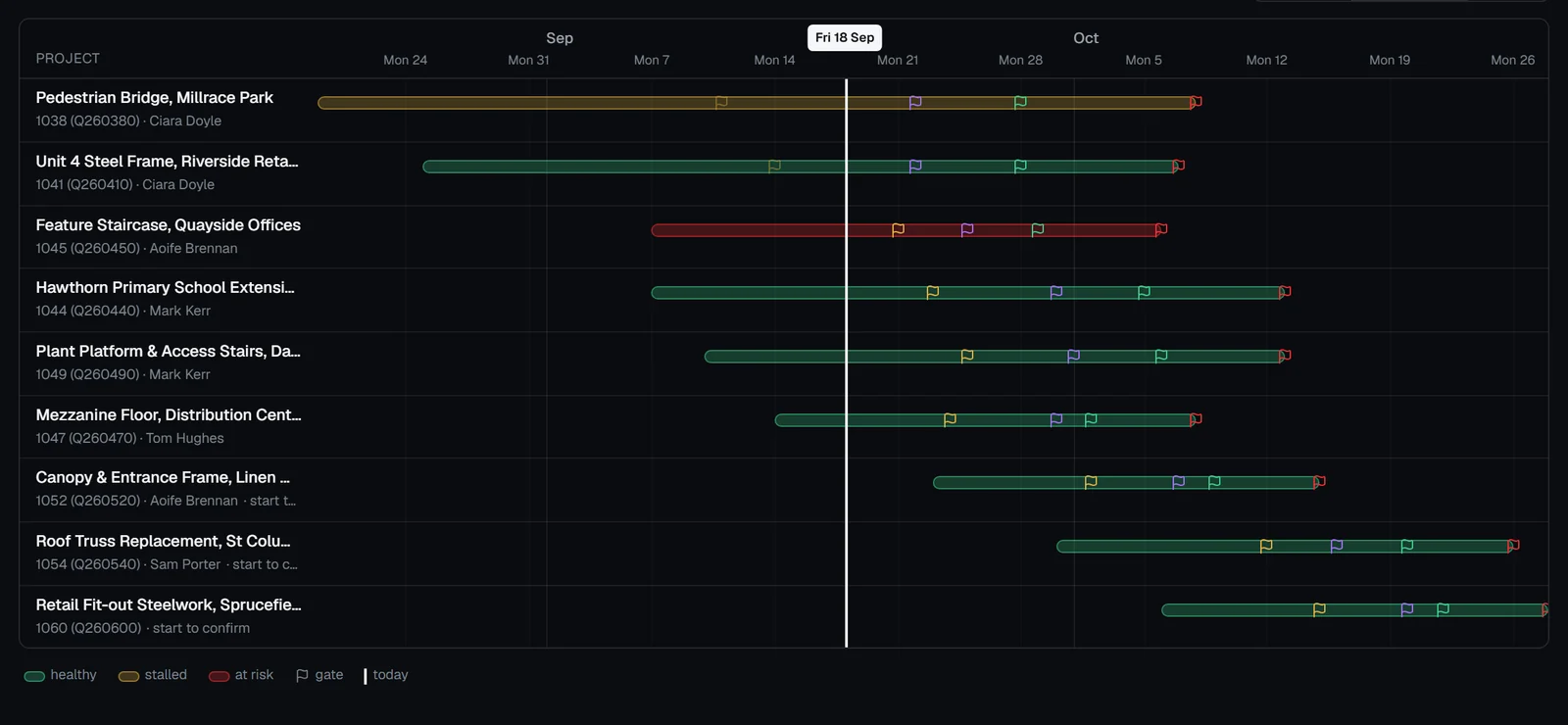1568x725 pixels.
Task: Click the Mon 26 date header
Action: [1512, 61]
